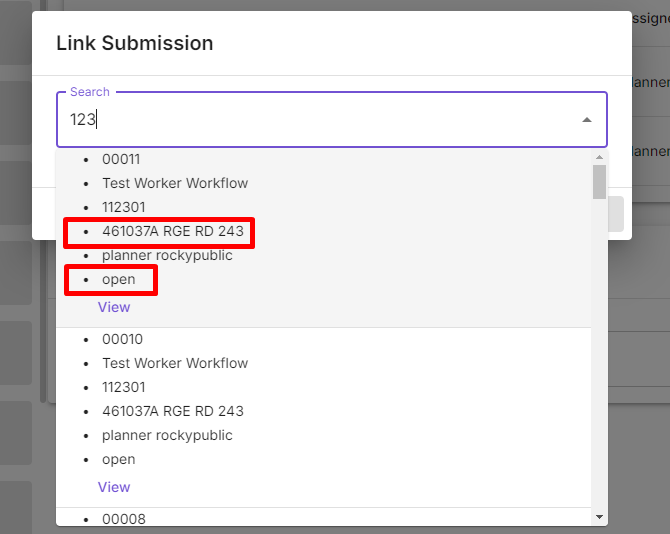670x534 pixels.
Task: Pick planner rockypublic in the 00011 entry
Action: pyautogui.click(x=167, y=255)
